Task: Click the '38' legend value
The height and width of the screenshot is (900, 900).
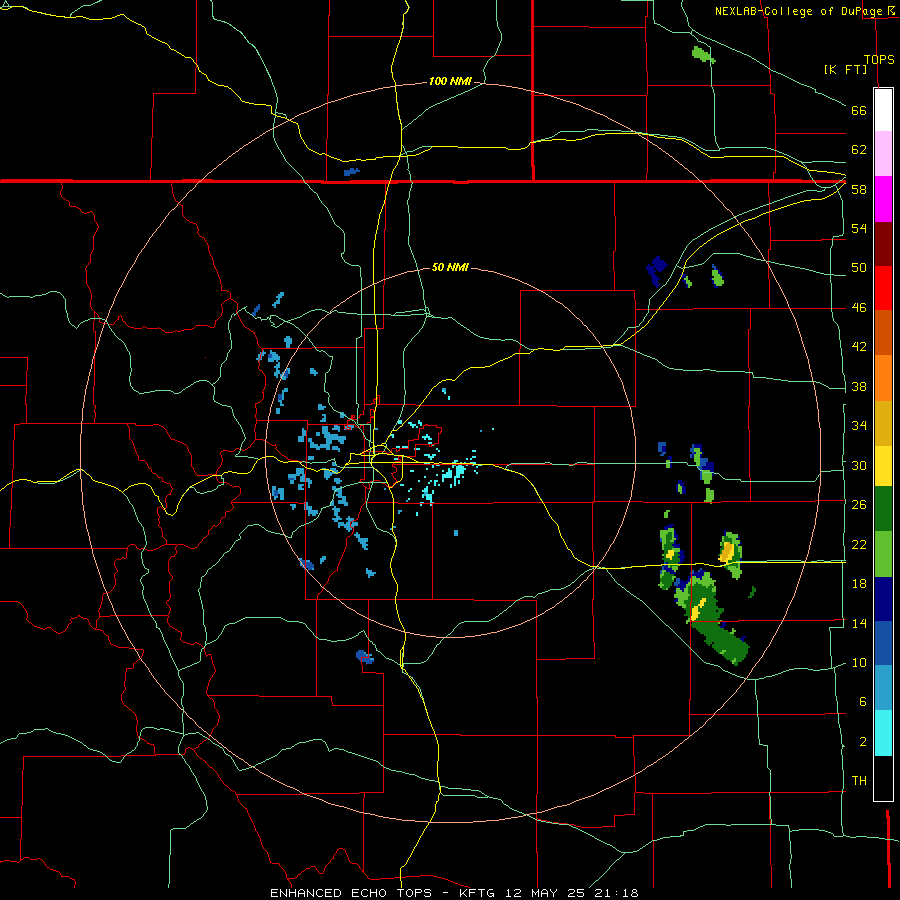Action: pos(859,386)
